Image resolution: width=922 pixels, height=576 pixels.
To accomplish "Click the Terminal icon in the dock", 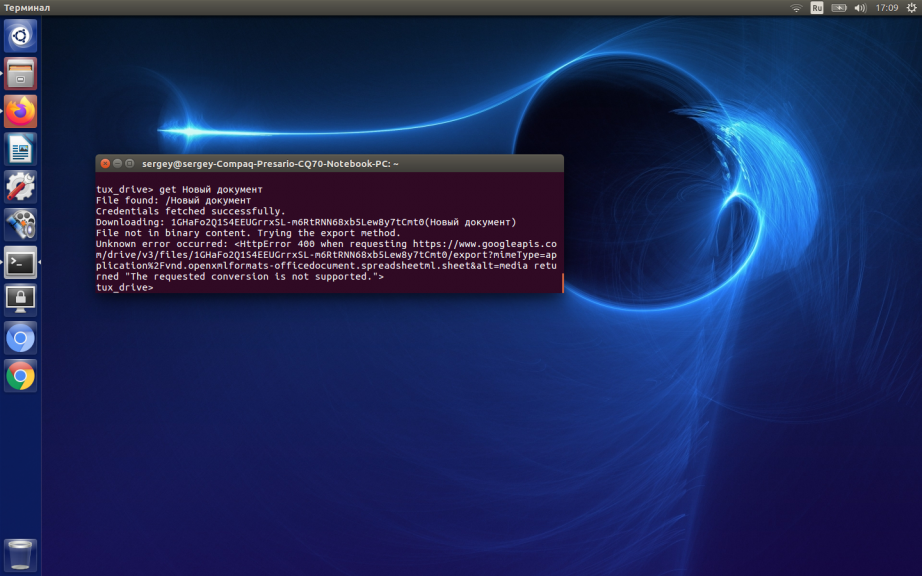I will coord(20,262).
